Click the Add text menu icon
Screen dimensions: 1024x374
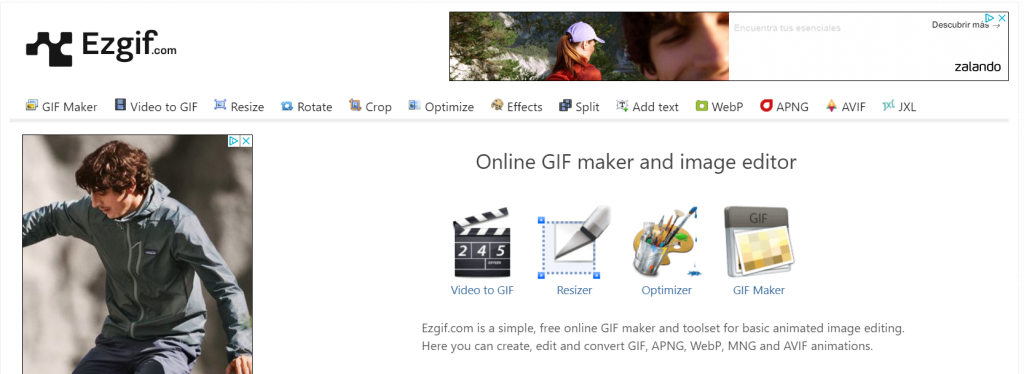pyautogui.click(x=622, y=106)
